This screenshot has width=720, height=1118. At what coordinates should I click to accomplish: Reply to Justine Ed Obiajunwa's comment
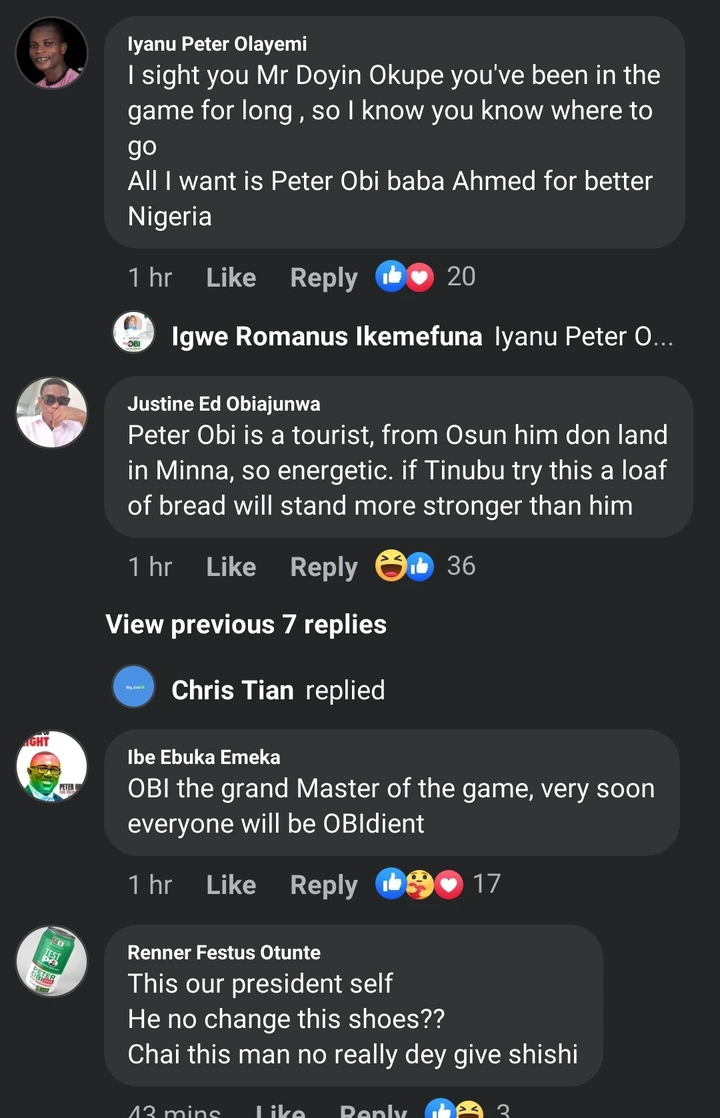(323, 567)
